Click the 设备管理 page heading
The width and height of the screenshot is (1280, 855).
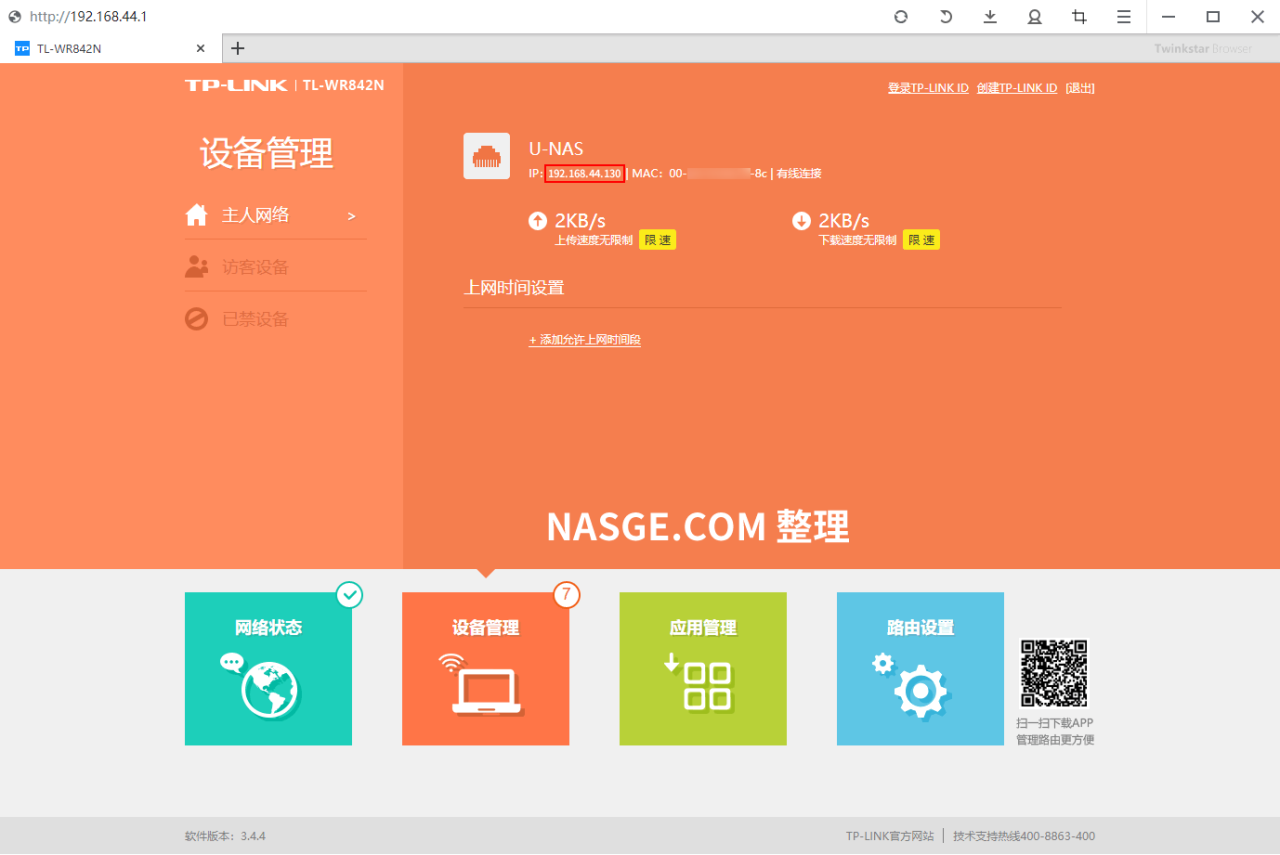click(x=267, y=154)
